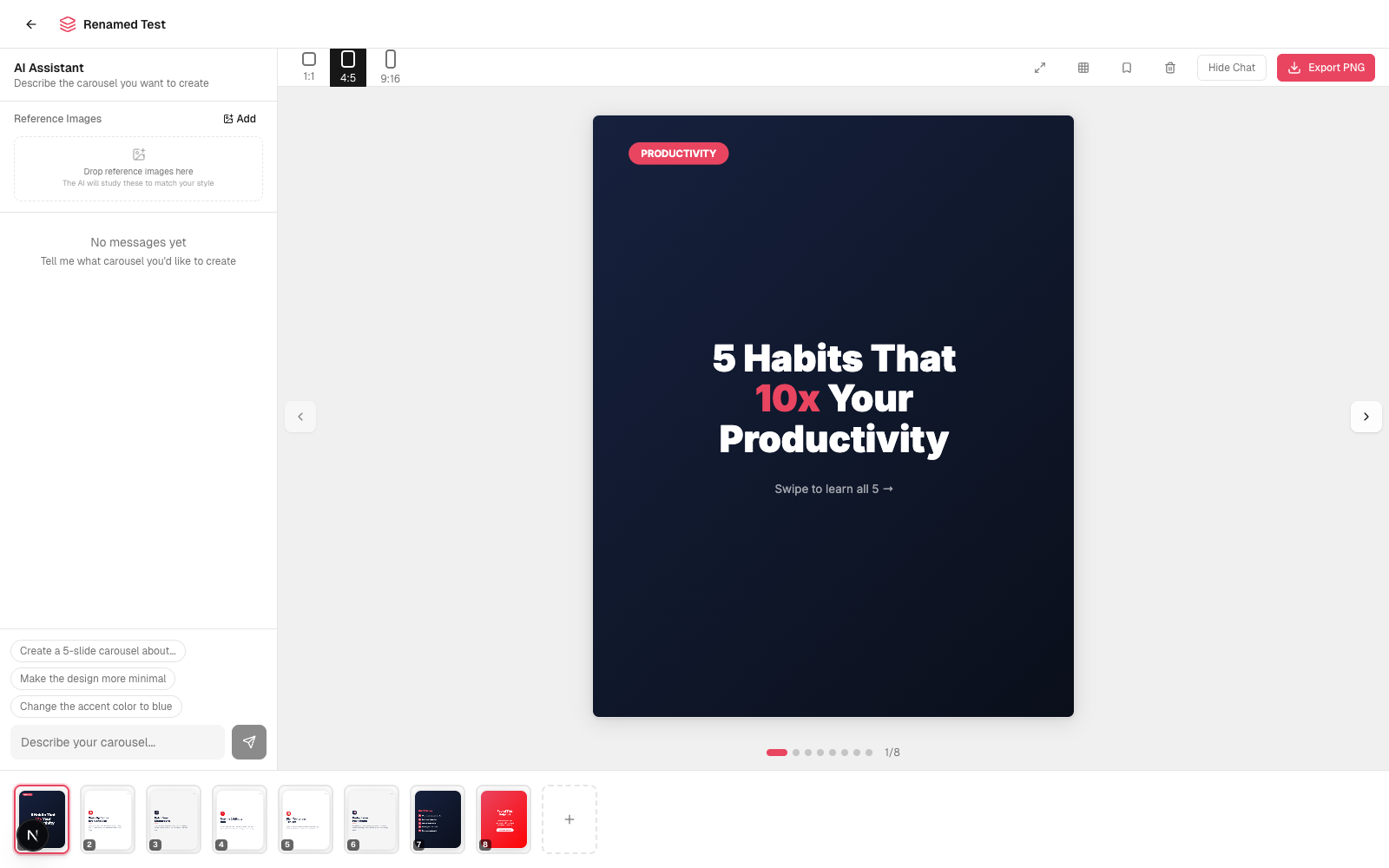
Task: Export carousel as PNG
Action: (x=1326, y=68)
